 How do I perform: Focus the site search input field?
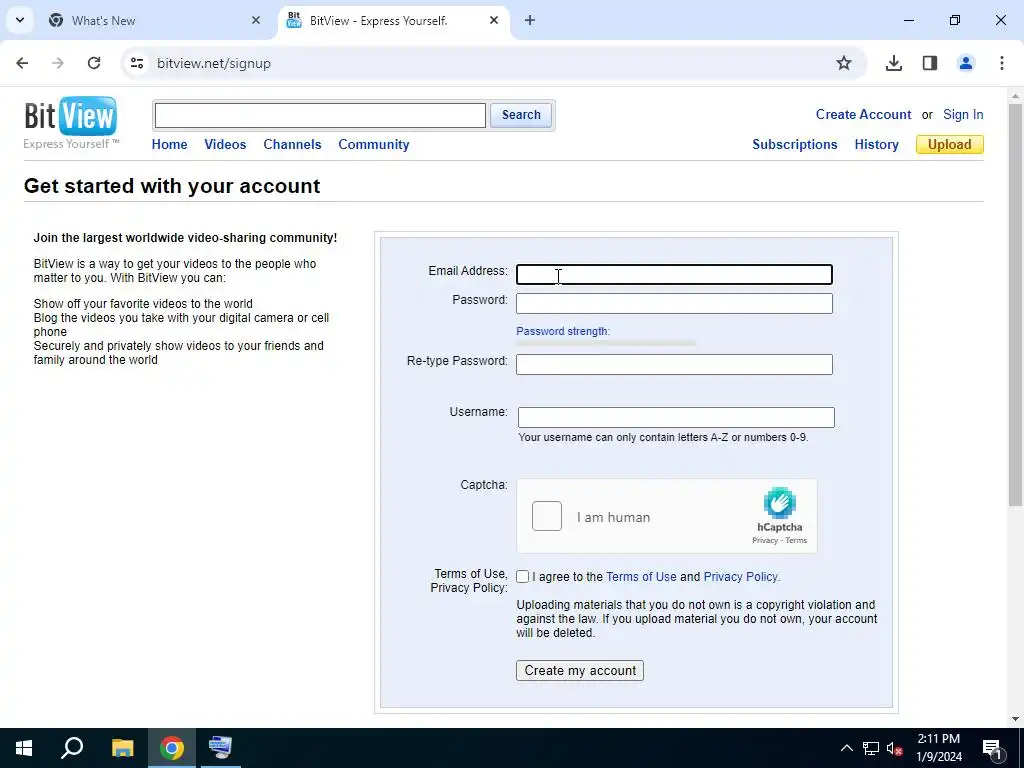(320, 116)
